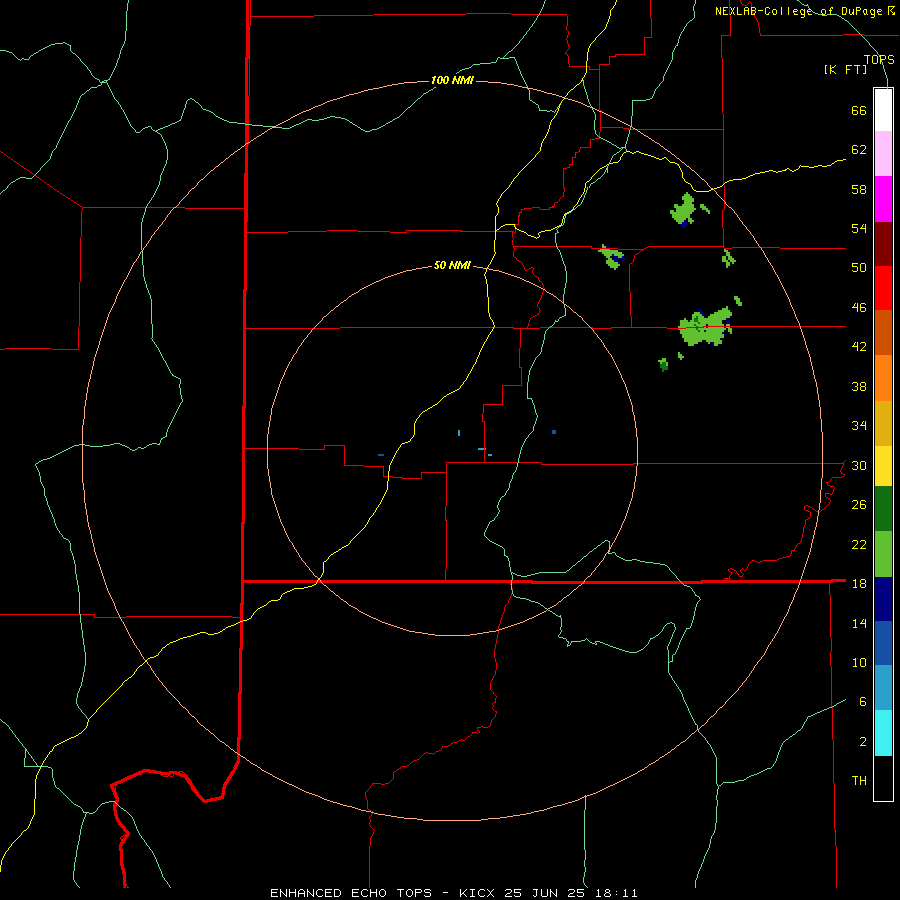900x900 pixels.
Task: Click the 'TH' legend label
Action: point(859,780)
